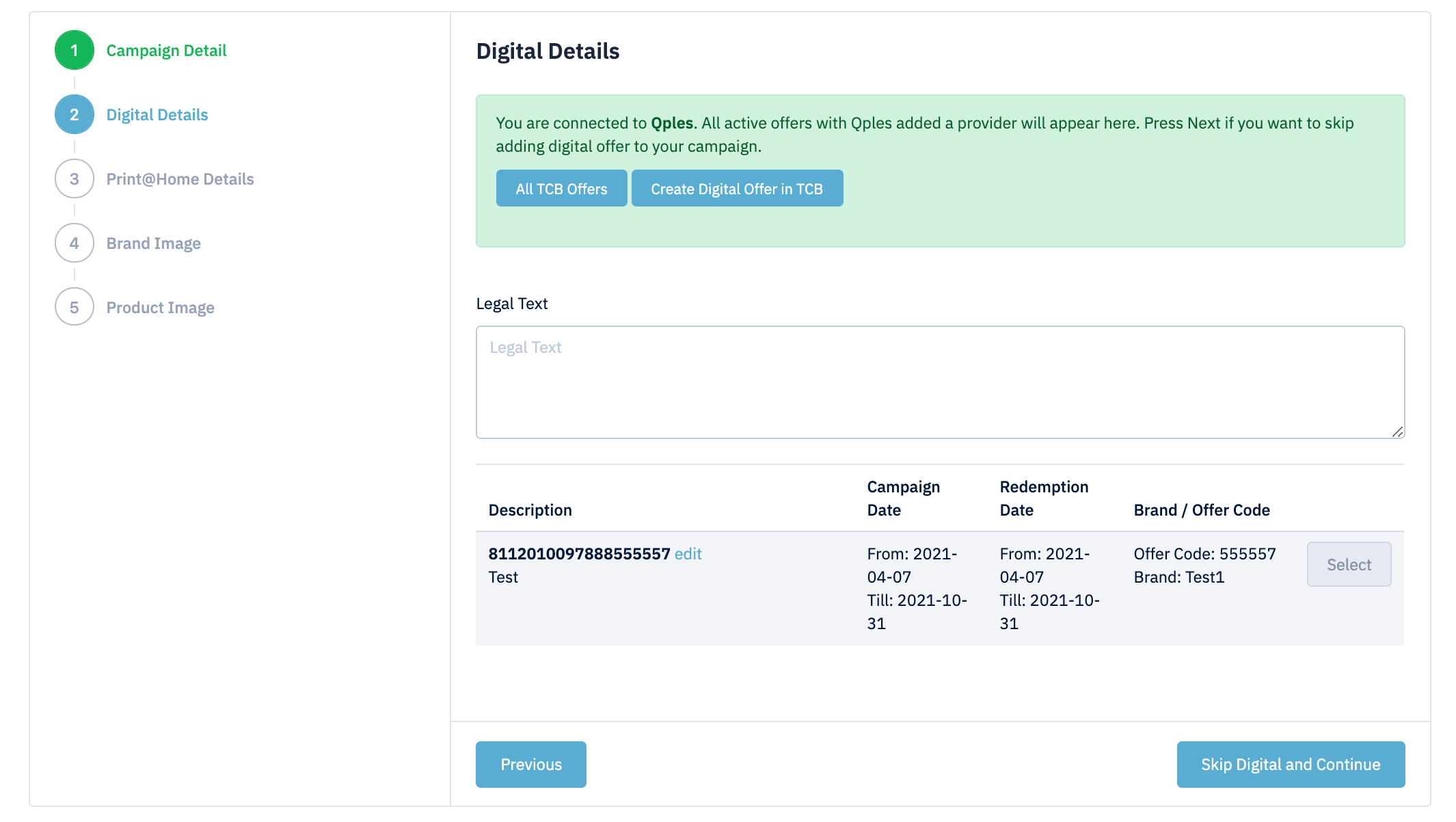Open the Campaign Detail step
1456x822 pixels.
[x=166, y=51]
